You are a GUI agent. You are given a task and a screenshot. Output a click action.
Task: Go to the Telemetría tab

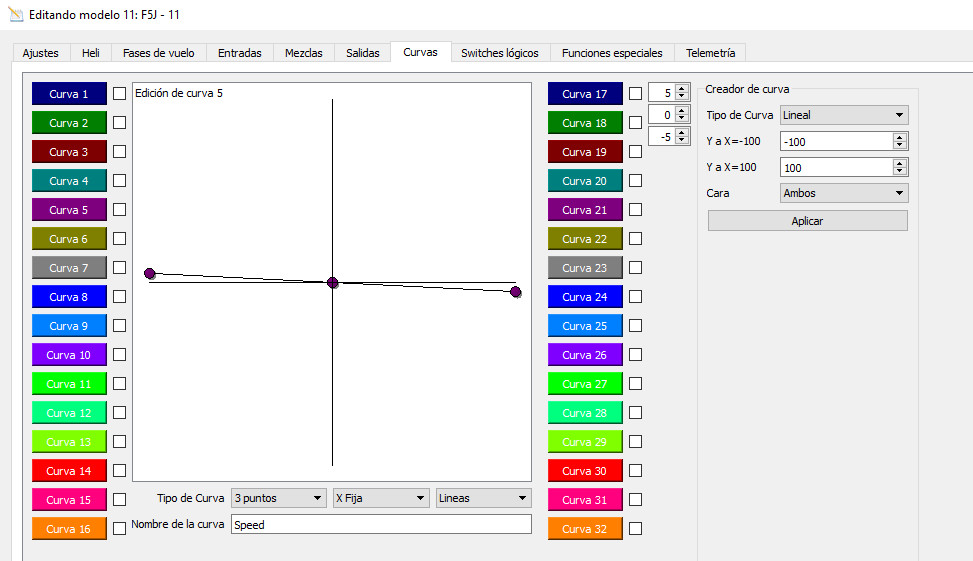tap(710, 53)
